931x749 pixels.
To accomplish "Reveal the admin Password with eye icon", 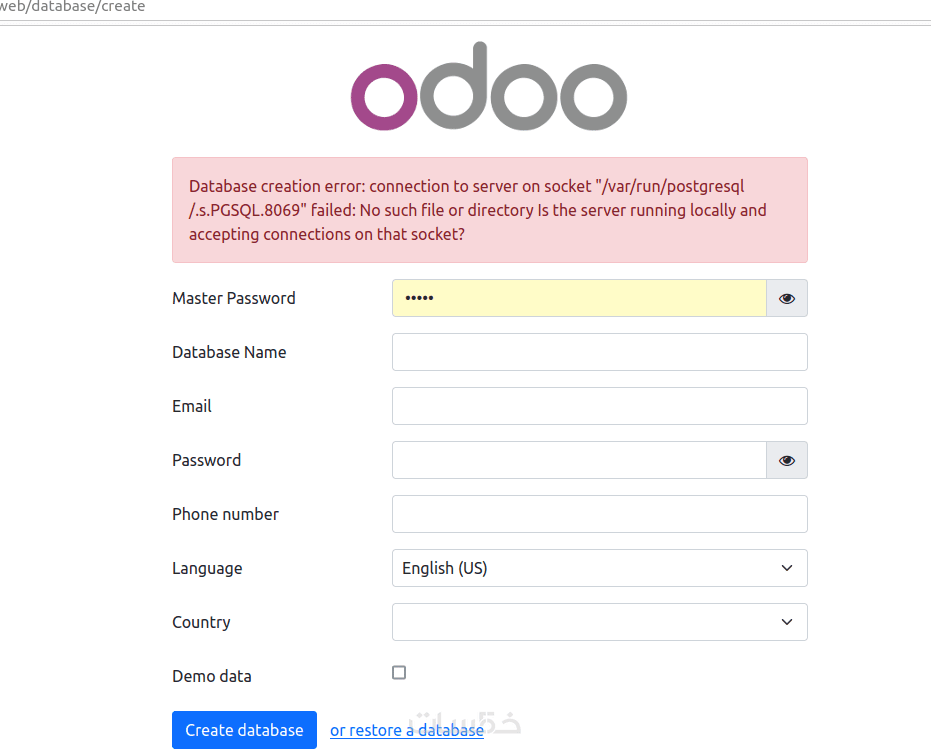I will [x=787, y=460].
